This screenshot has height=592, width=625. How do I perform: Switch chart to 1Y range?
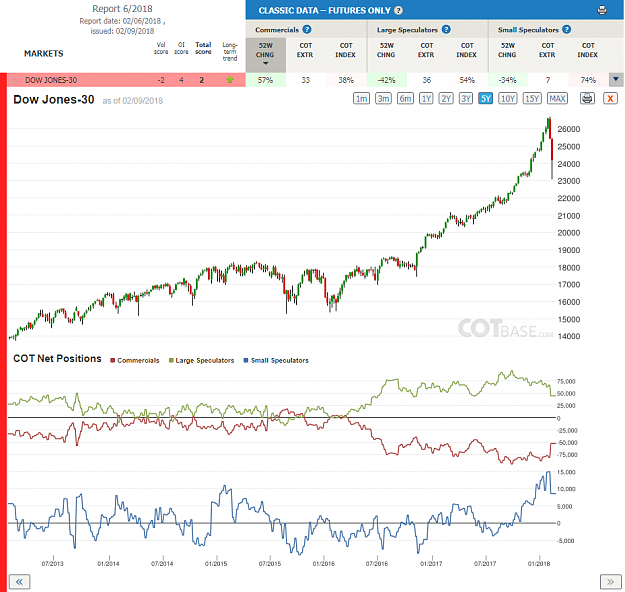426,98
